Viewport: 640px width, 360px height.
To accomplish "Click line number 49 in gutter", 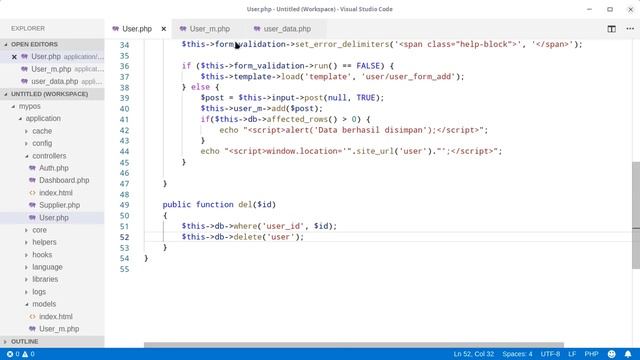I will [124, 205].
